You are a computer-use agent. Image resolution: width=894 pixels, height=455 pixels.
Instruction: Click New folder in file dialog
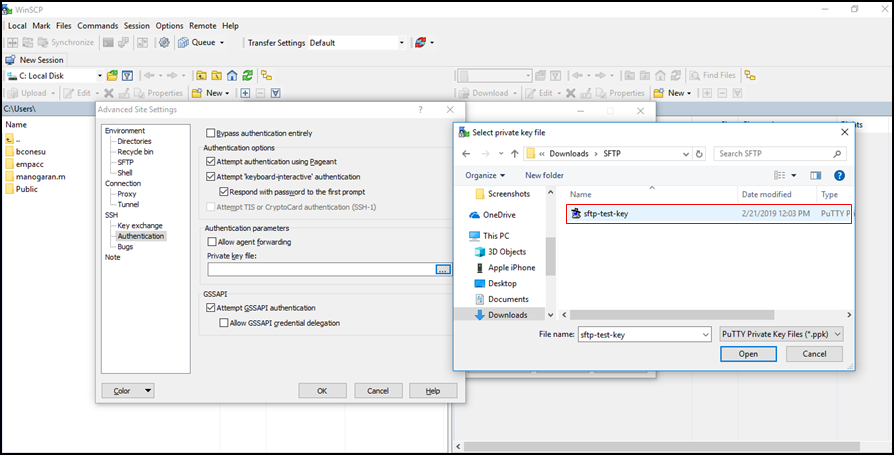pos(544,175)
